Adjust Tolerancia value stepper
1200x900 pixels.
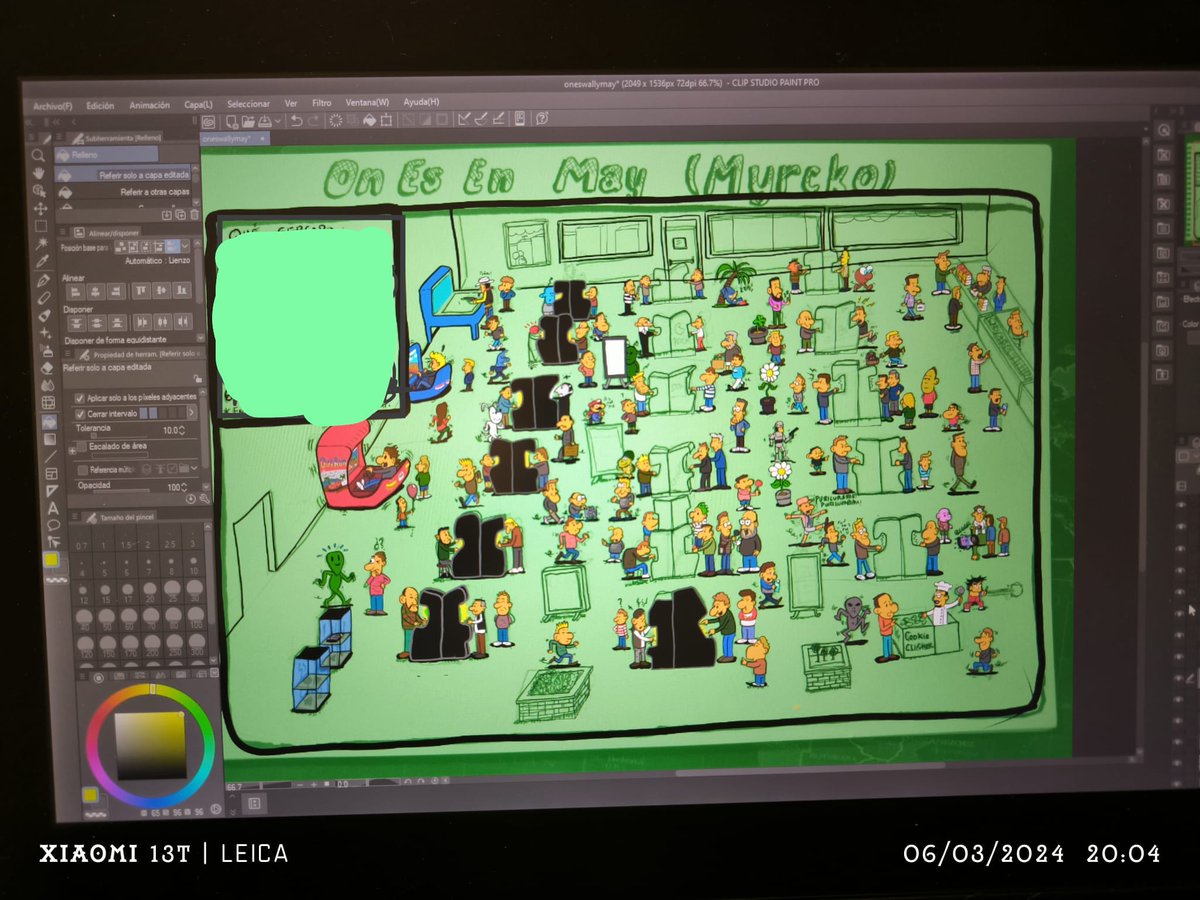pos(182,430)
